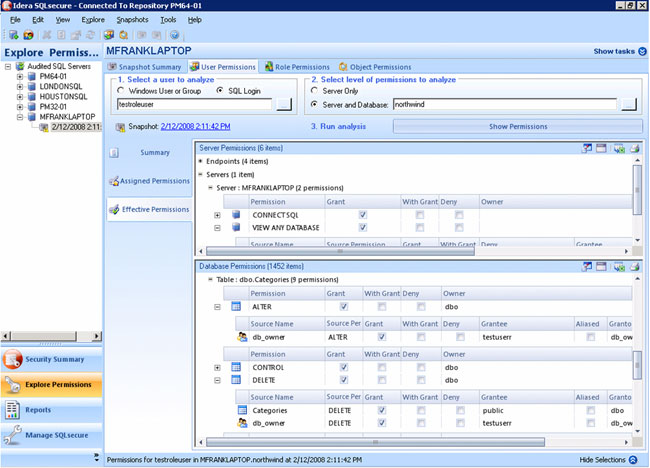Open the Explore Permissions navigation button
This screenshot has width=650, height=468.
point(51,385)
